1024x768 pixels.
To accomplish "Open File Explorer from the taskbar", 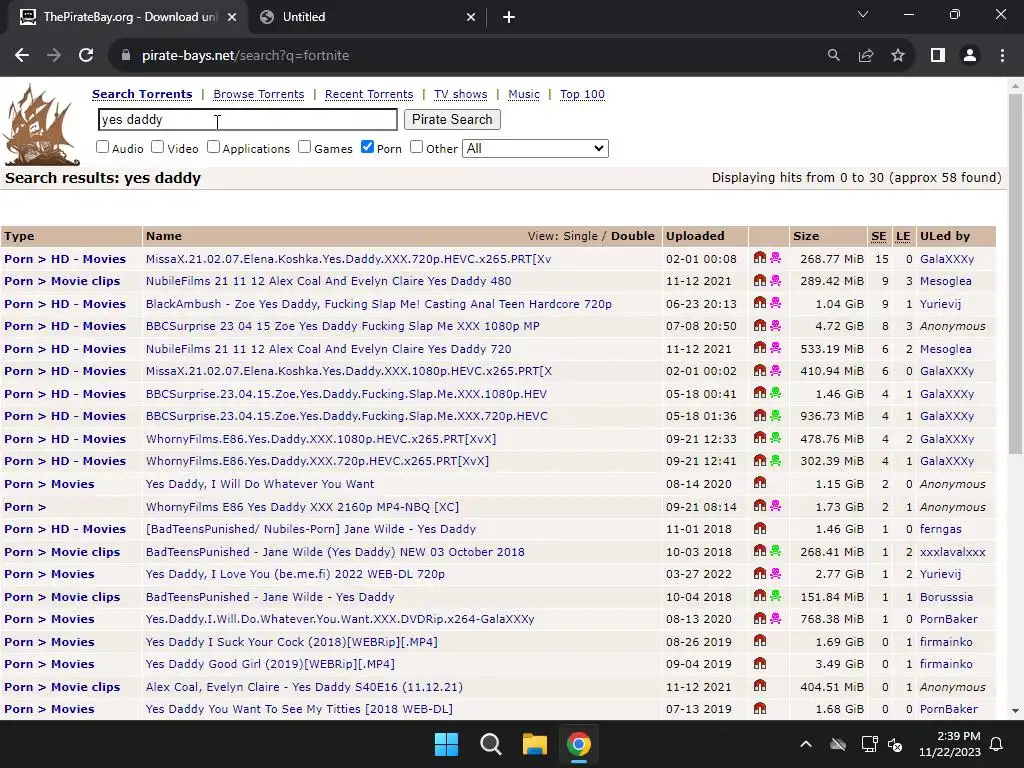I will coord(534,744).
